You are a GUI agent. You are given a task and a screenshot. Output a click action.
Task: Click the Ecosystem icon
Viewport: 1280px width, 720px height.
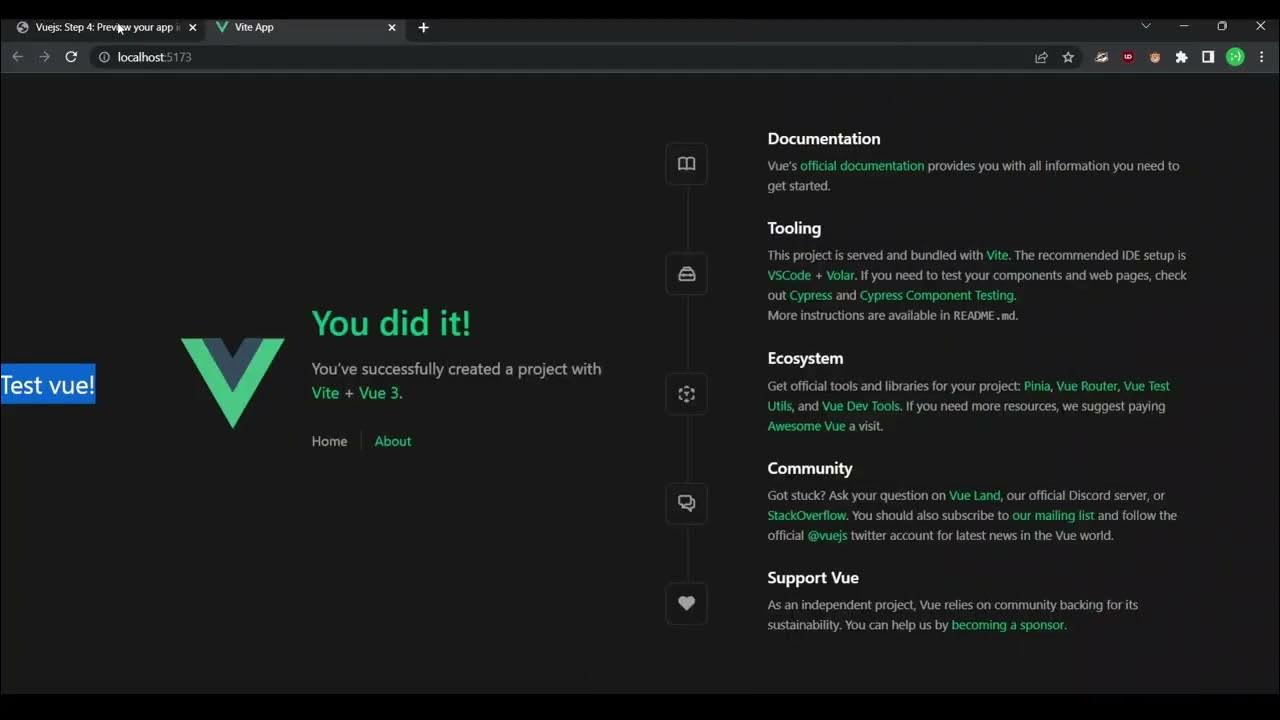coord(686,394)
